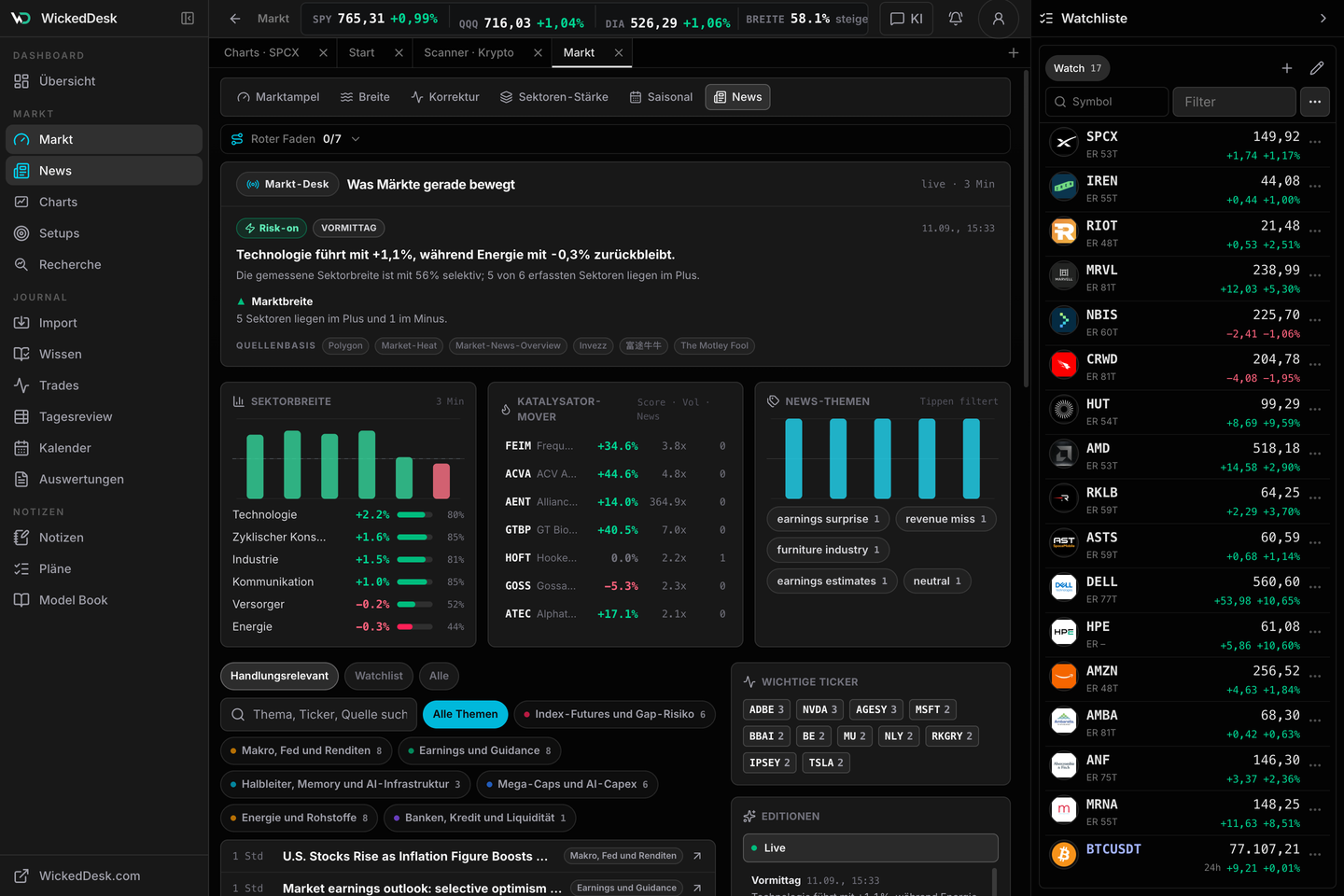Open Import in the journal section
The height and width of the screenshot is (896, 1344).
click(104, 323)
